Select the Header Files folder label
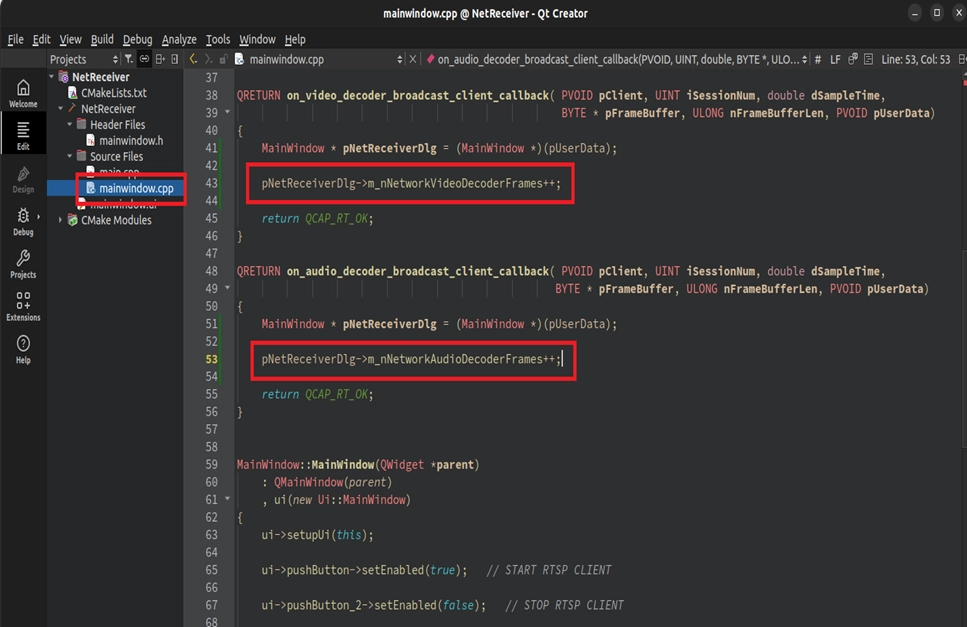 (x=117, y=125)
